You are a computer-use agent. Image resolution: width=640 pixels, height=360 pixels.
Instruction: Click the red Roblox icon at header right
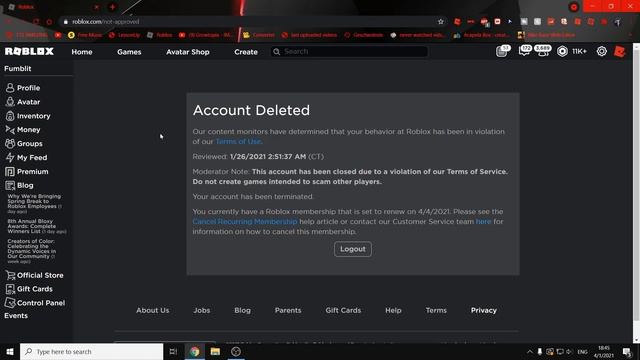pos(620,51)
